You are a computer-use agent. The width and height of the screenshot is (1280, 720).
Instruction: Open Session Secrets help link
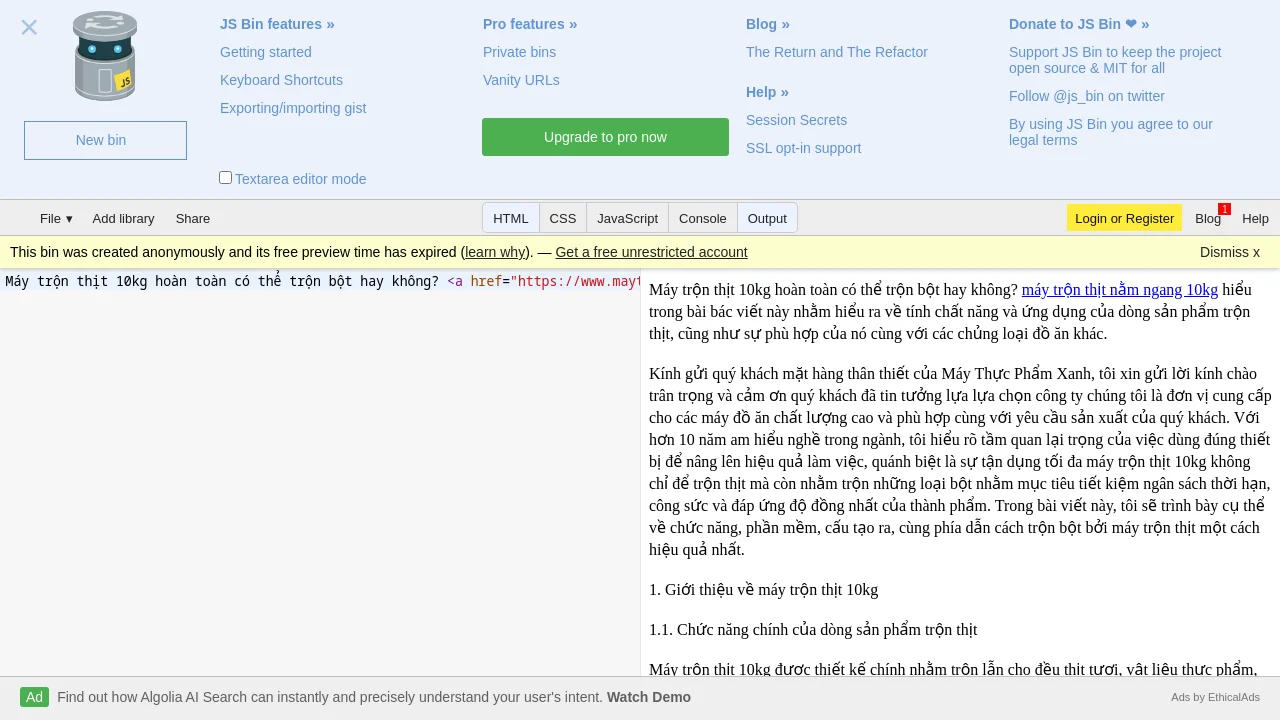(796, 120)
